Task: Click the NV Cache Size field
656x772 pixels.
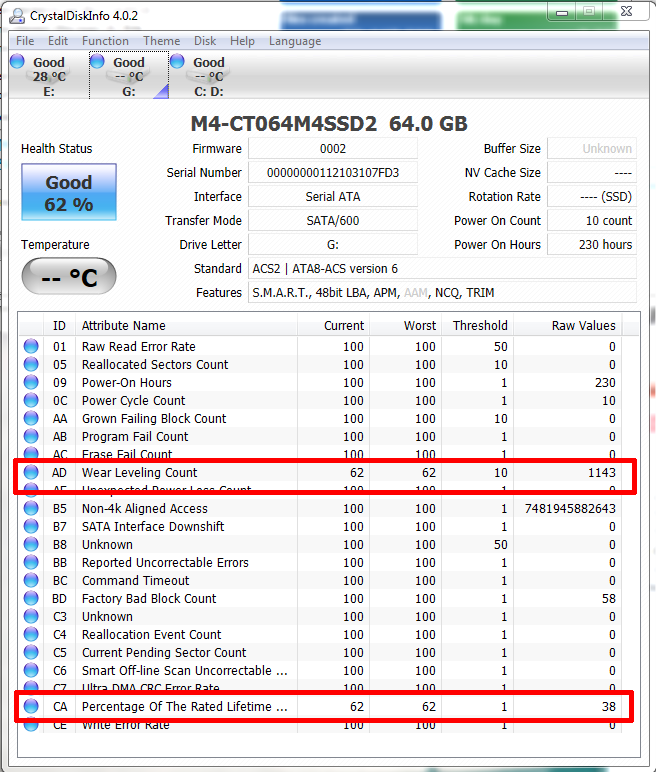Action: tap(592, 172)
